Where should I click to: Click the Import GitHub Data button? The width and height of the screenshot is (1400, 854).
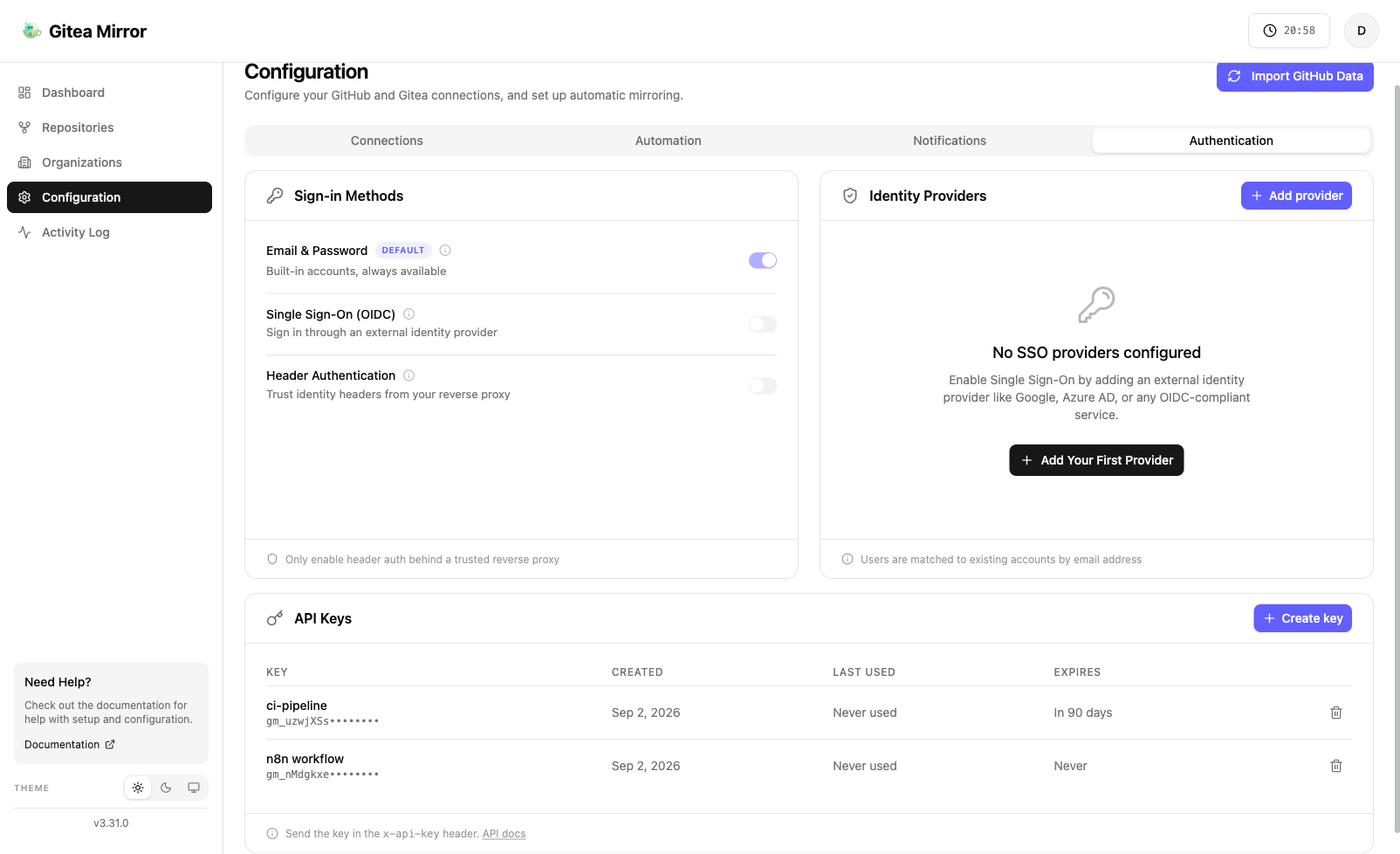pos(1295,76)
